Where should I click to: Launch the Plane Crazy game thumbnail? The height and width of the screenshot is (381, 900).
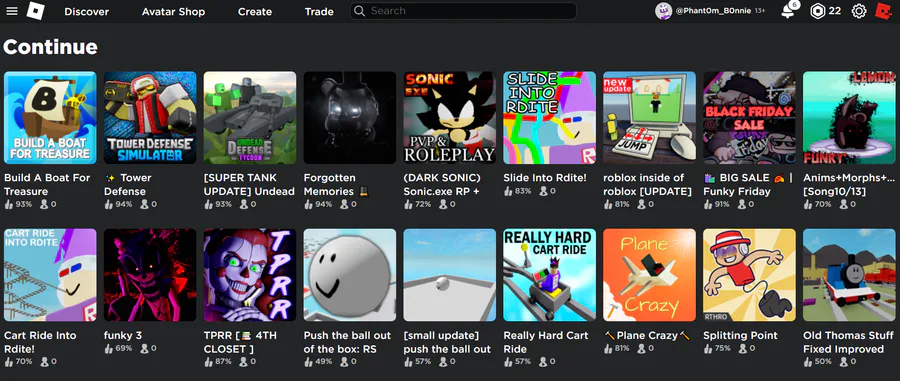point(649,275)
